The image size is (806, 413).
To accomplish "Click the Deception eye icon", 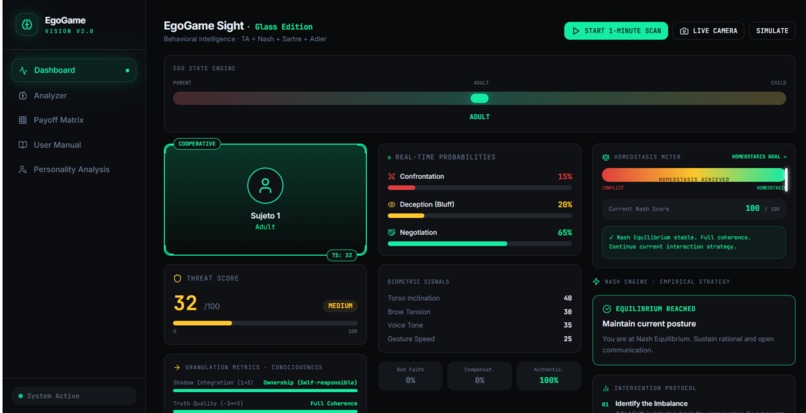I will click(392, 204).
